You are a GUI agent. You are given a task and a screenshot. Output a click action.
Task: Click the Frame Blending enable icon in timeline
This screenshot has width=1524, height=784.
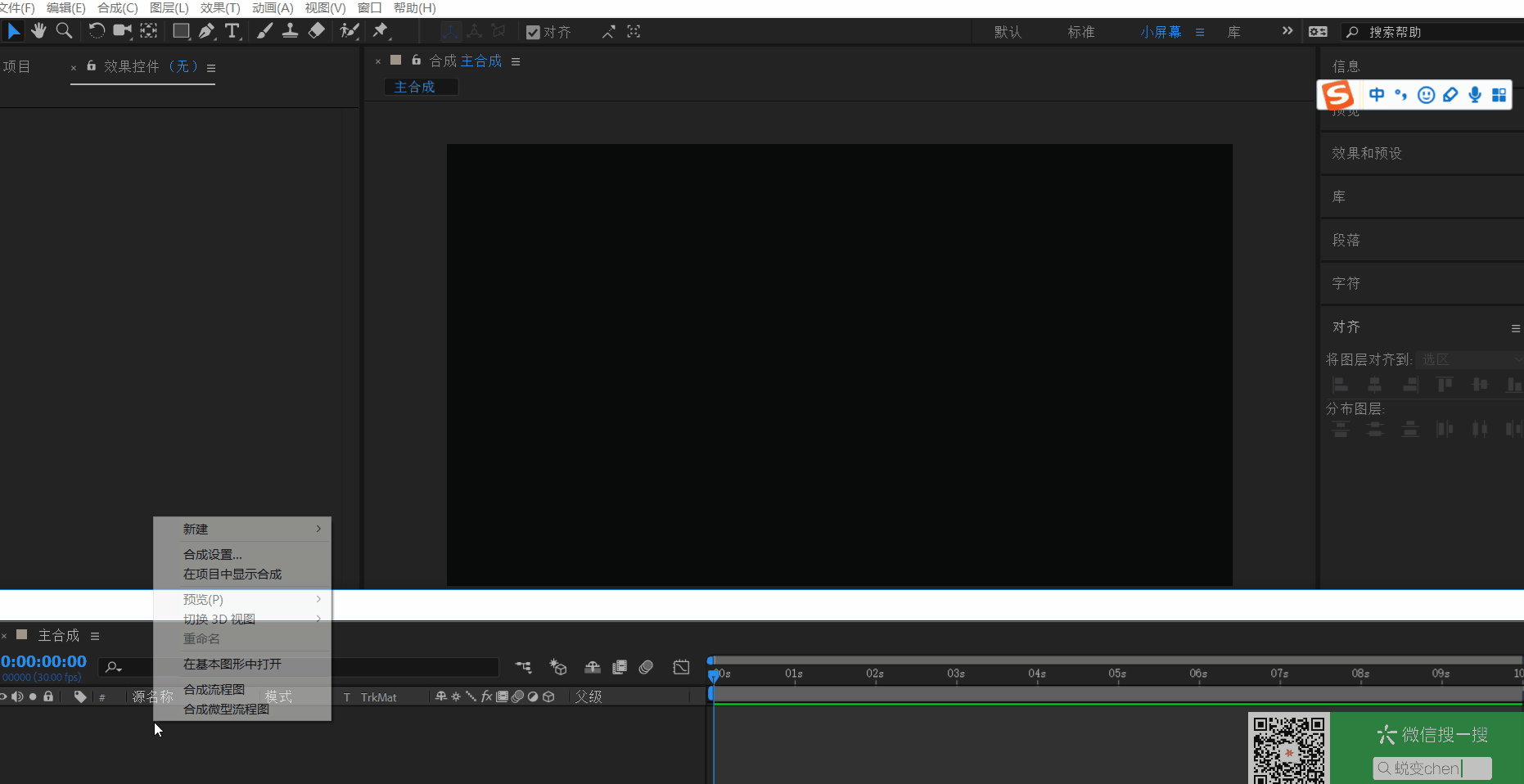tap(620, 667)
